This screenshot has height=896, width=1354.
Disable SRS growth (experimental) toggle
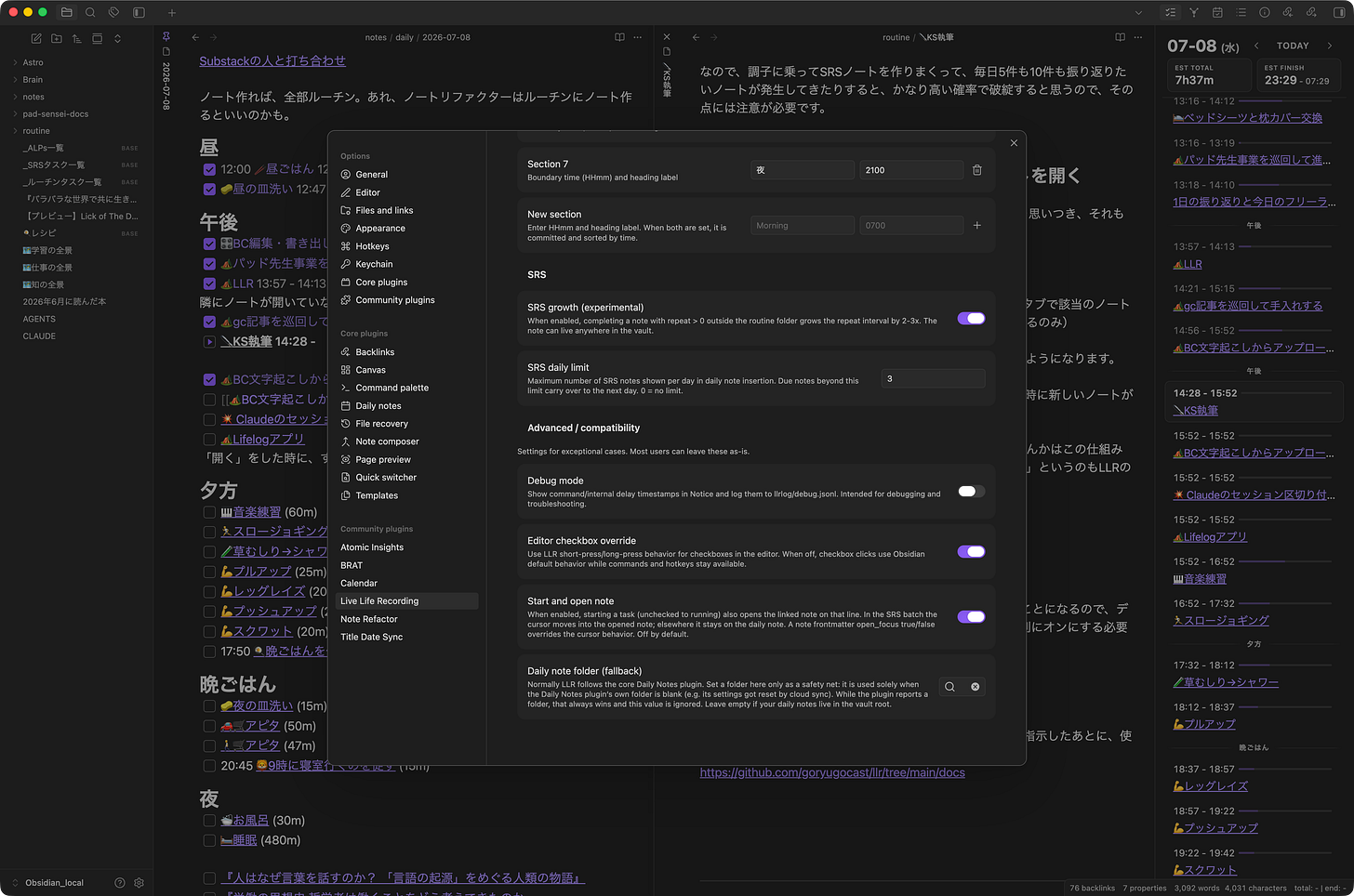971,318
